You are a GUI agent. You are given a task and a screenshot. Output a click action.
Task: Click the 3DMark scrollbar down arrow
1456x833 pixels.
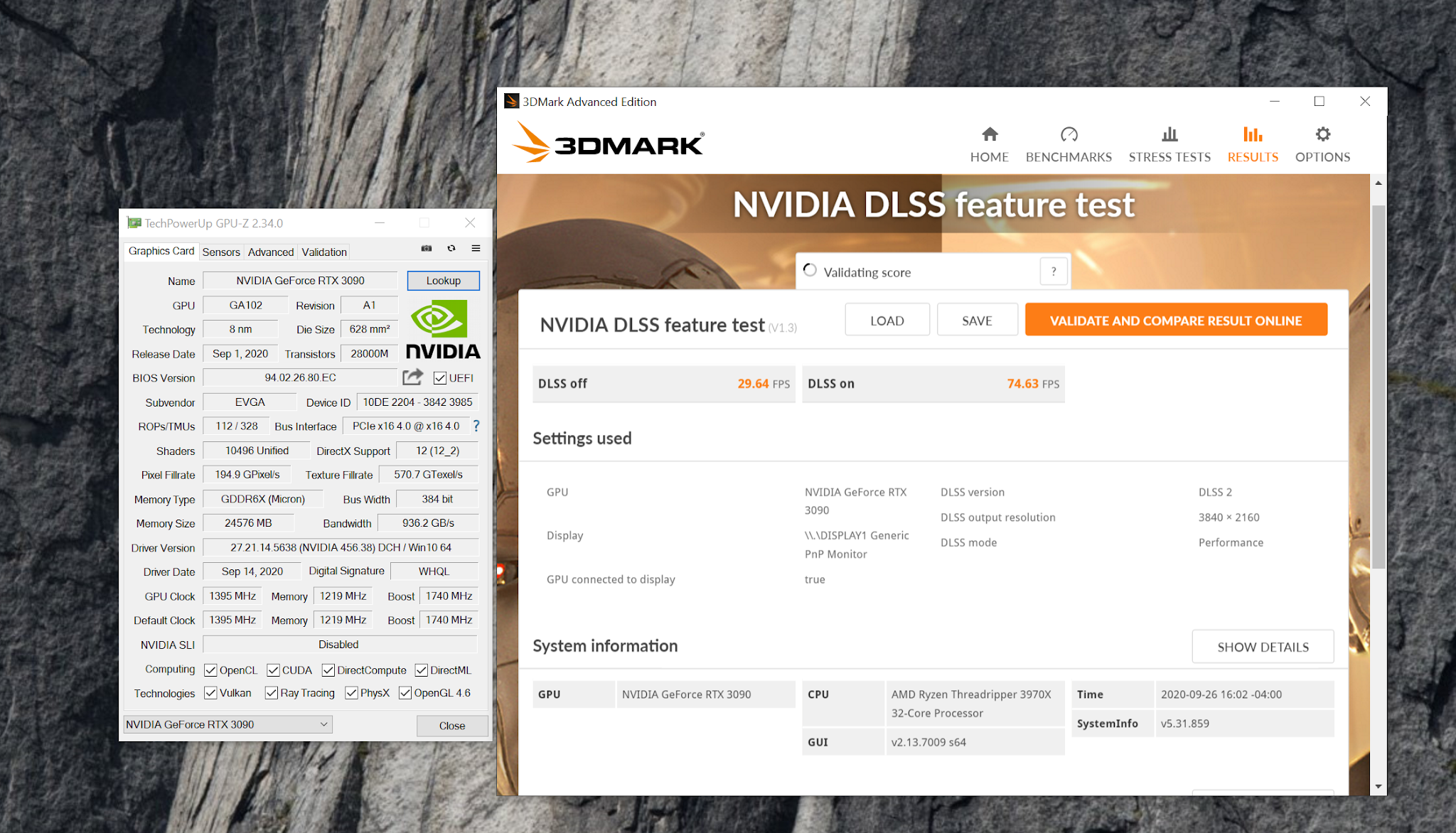click(1378, 786)
